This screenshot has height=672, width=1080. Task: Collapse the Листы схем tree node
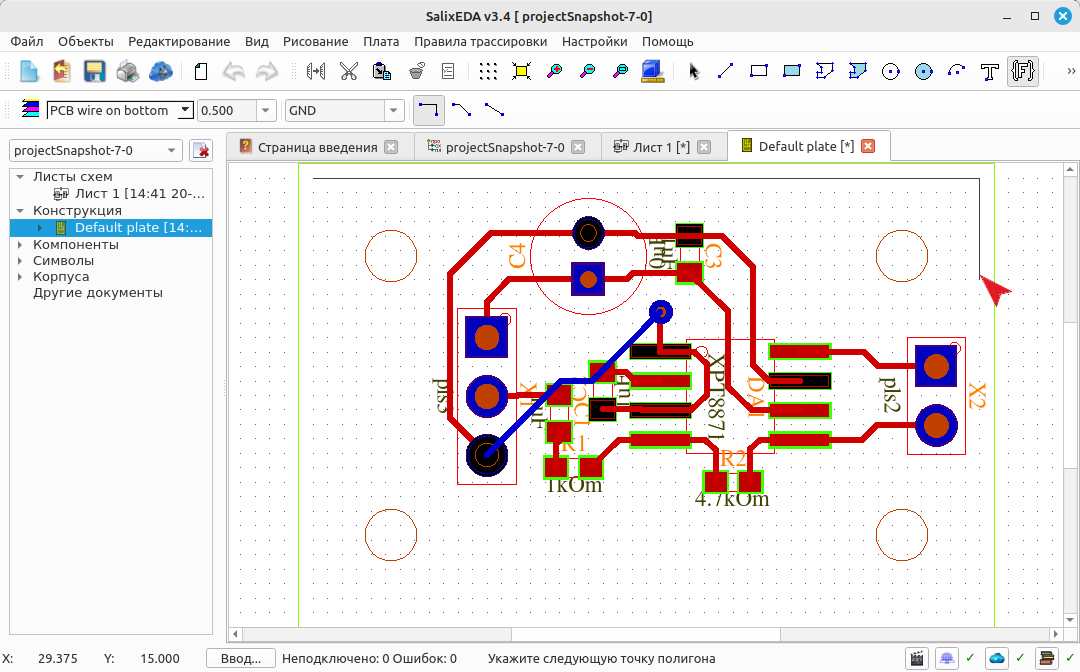click(20, 177)
